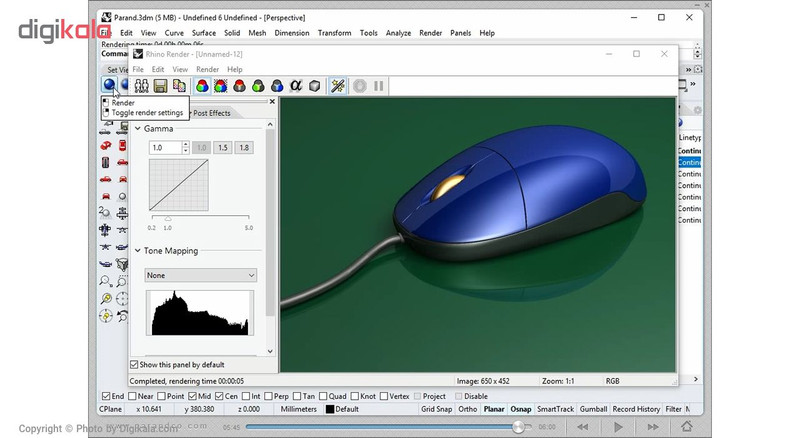
Task: Click the floppy disk save icon
Action: pos(160,86)
